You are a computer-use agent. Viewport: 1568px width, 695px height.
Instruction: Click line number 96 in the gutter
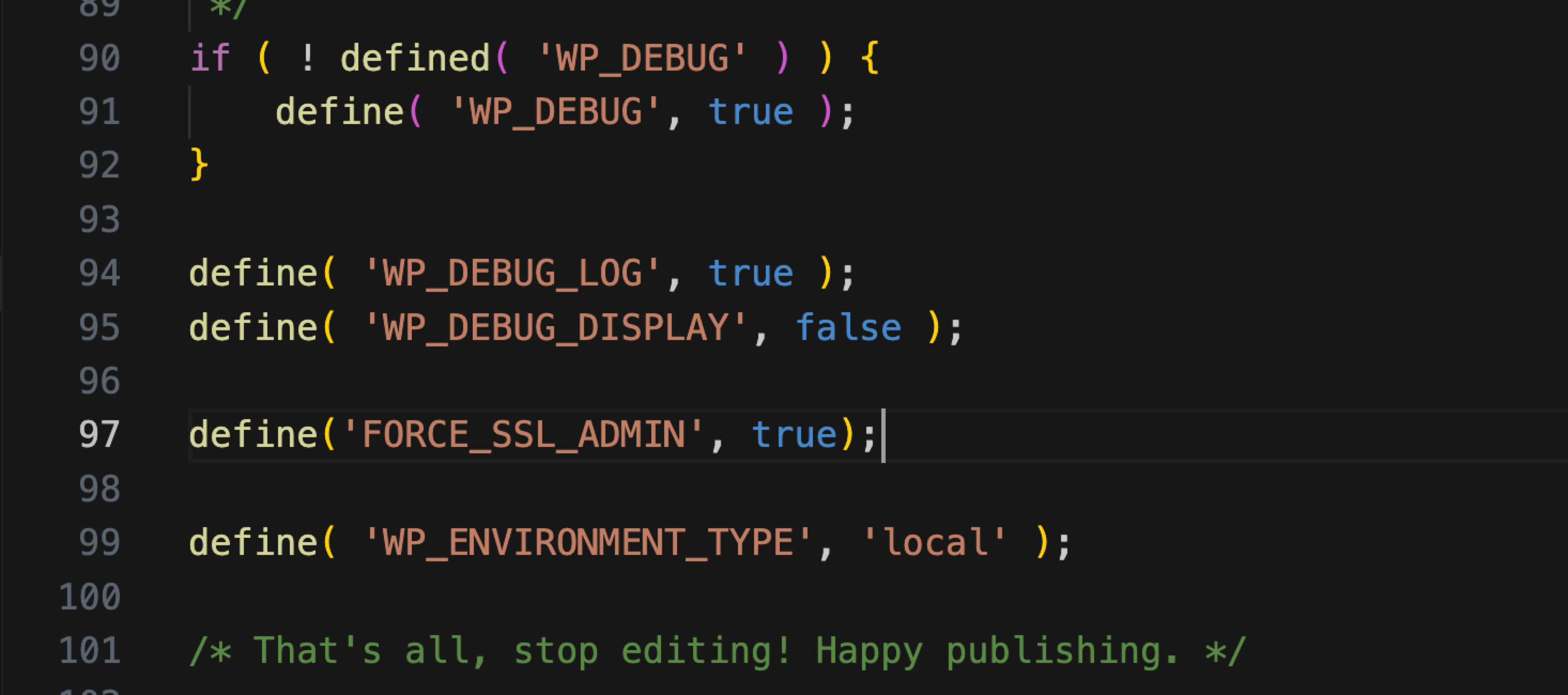click(x=100, y=381)
